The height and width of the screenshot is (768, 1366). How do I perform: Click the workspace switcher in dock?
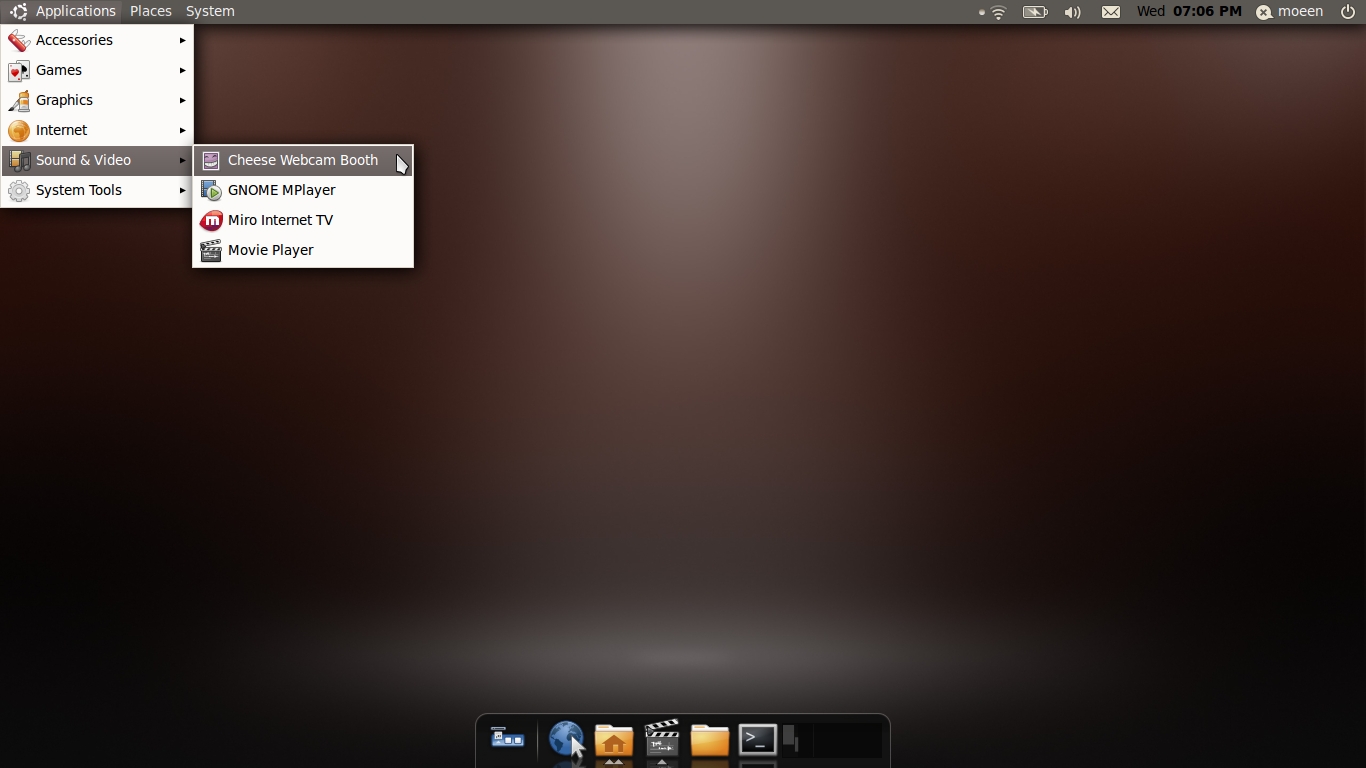click(x=832, y=740)
